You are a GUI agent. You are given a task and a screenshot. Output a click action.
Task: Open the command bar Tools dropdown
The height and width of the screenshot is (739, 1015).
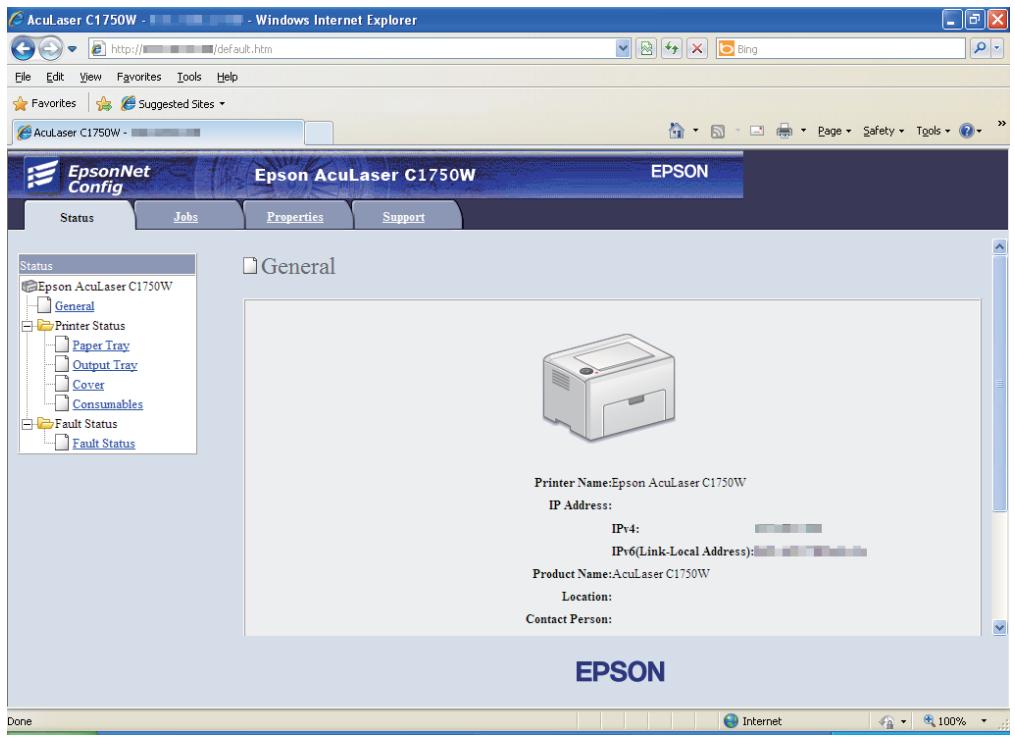[x=933, y=131]
